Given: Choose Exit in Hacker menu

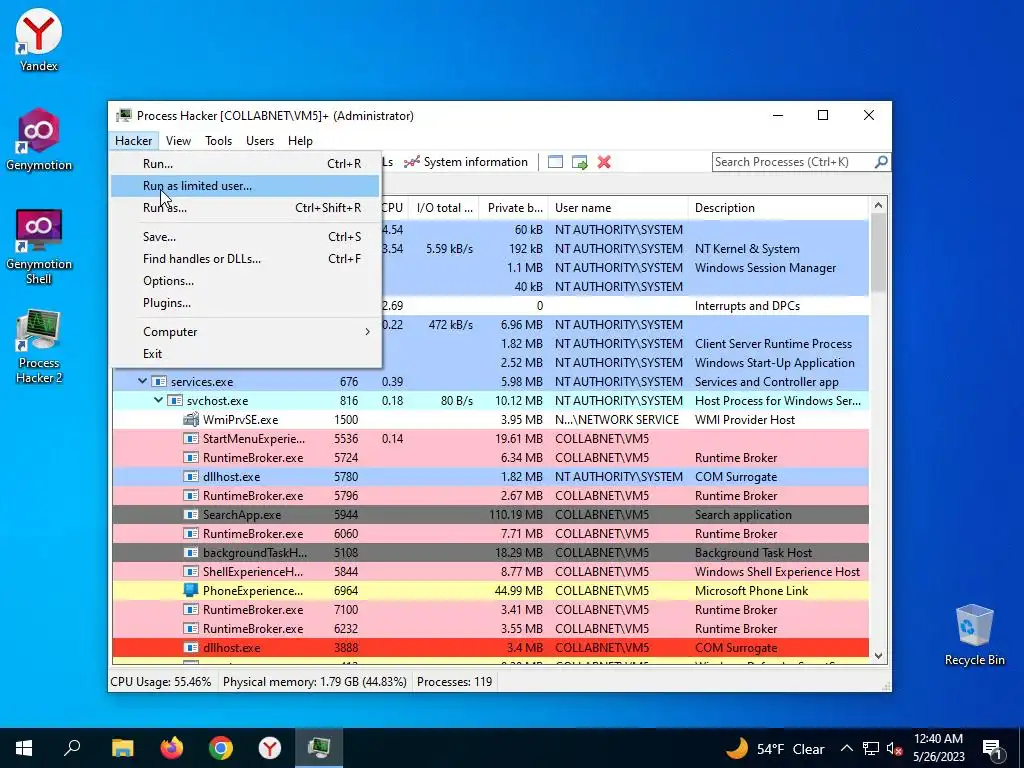Looking at the screenshot, I should click(x=246, y=354).
